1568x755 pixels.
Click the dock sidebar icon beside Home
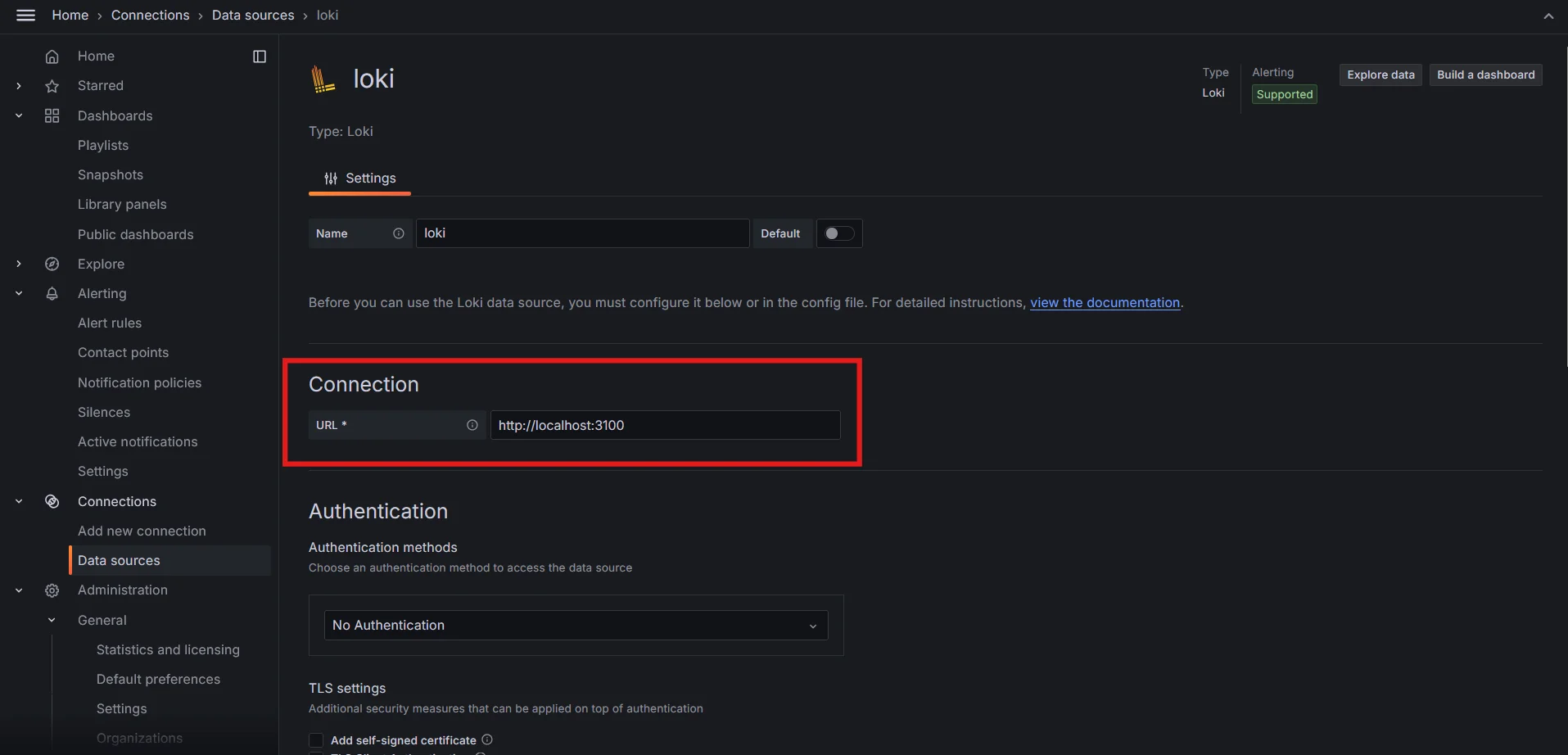[x=259, y=56]
